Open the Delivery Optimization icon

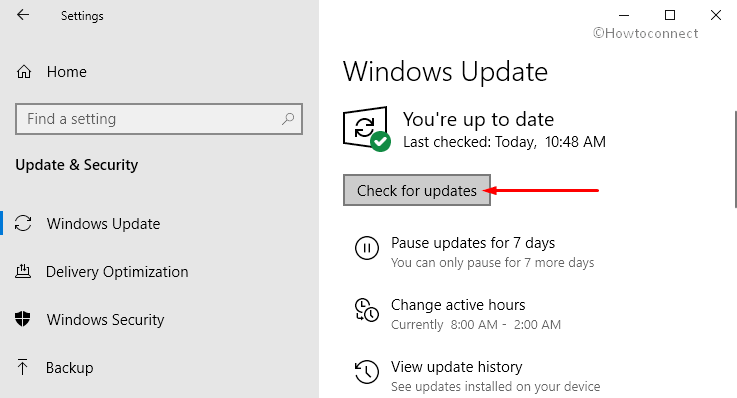[23, 271]
